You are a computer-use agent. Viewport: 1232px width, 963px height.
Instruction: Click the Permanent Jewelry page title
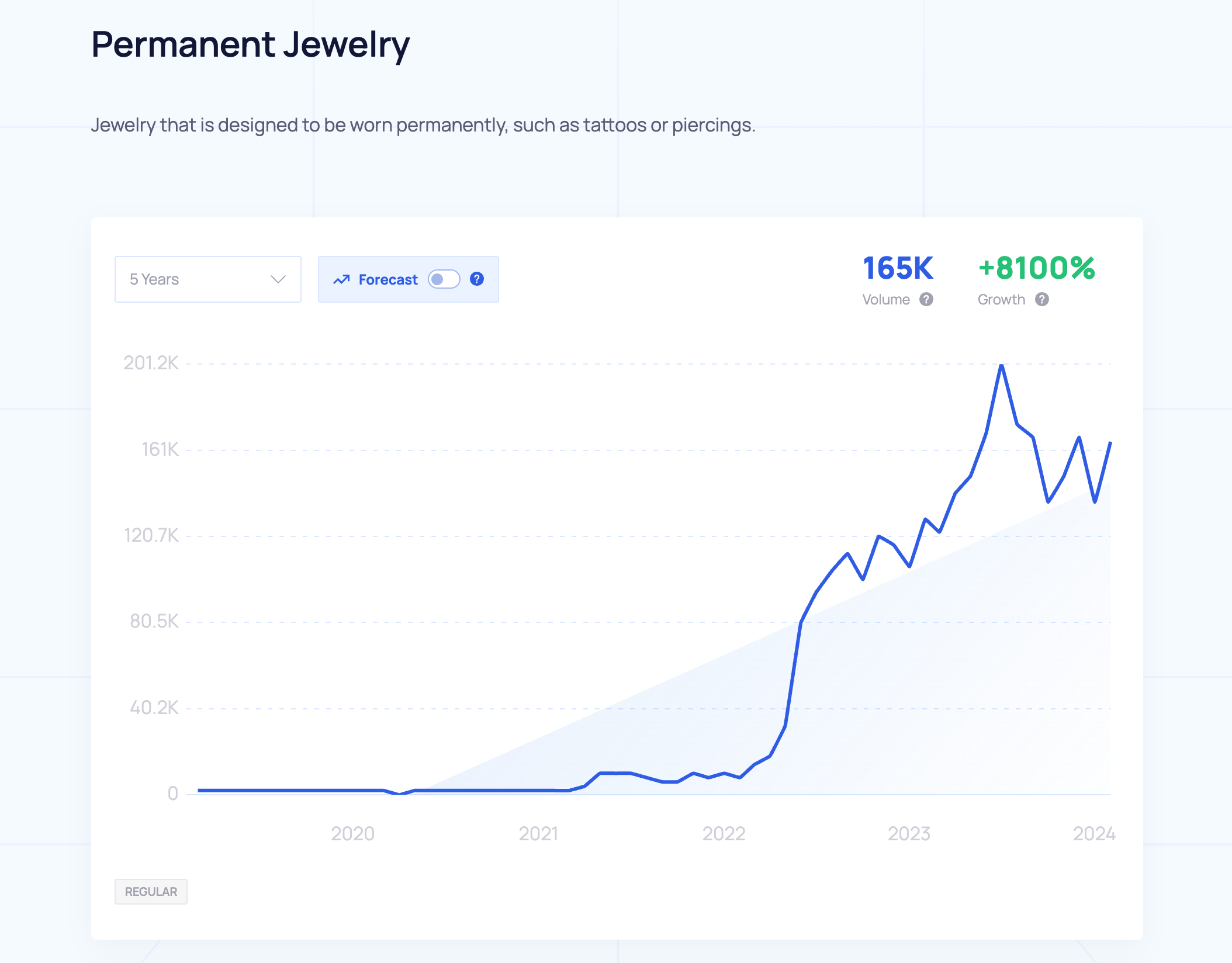pos(250,44)
